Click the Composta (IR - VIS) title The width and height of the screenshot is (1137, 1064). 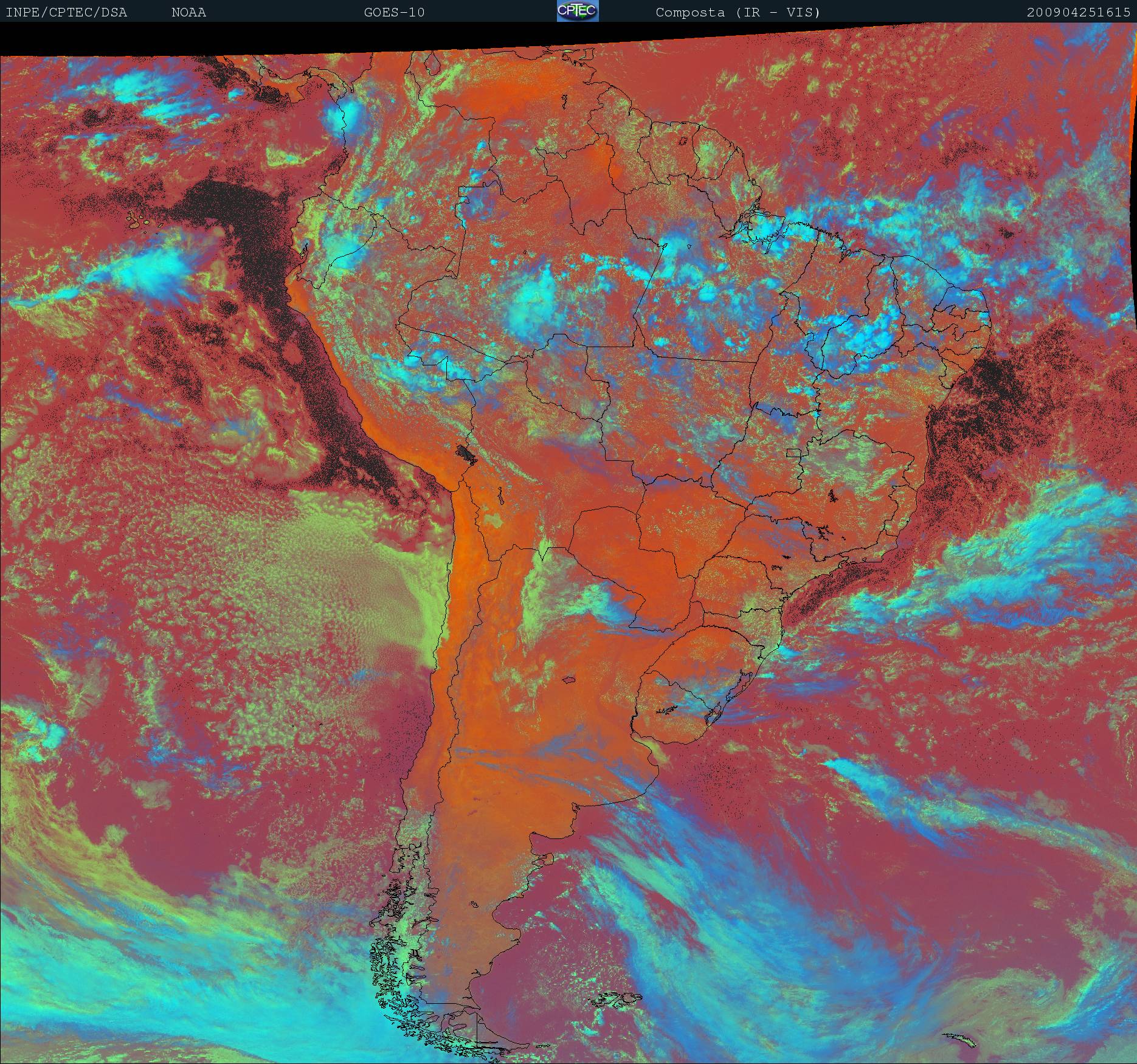coord(738,12)
